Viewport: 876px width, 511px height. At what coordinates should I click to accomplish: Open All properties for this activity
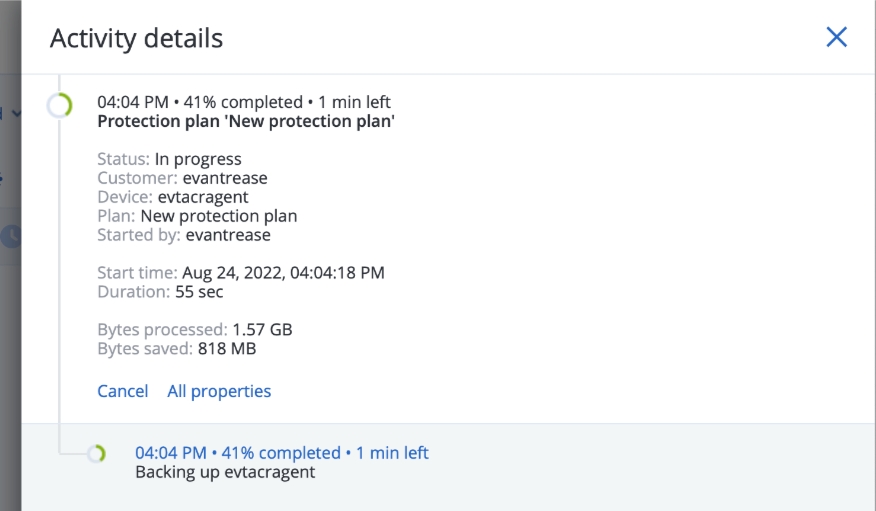(219, 391)
